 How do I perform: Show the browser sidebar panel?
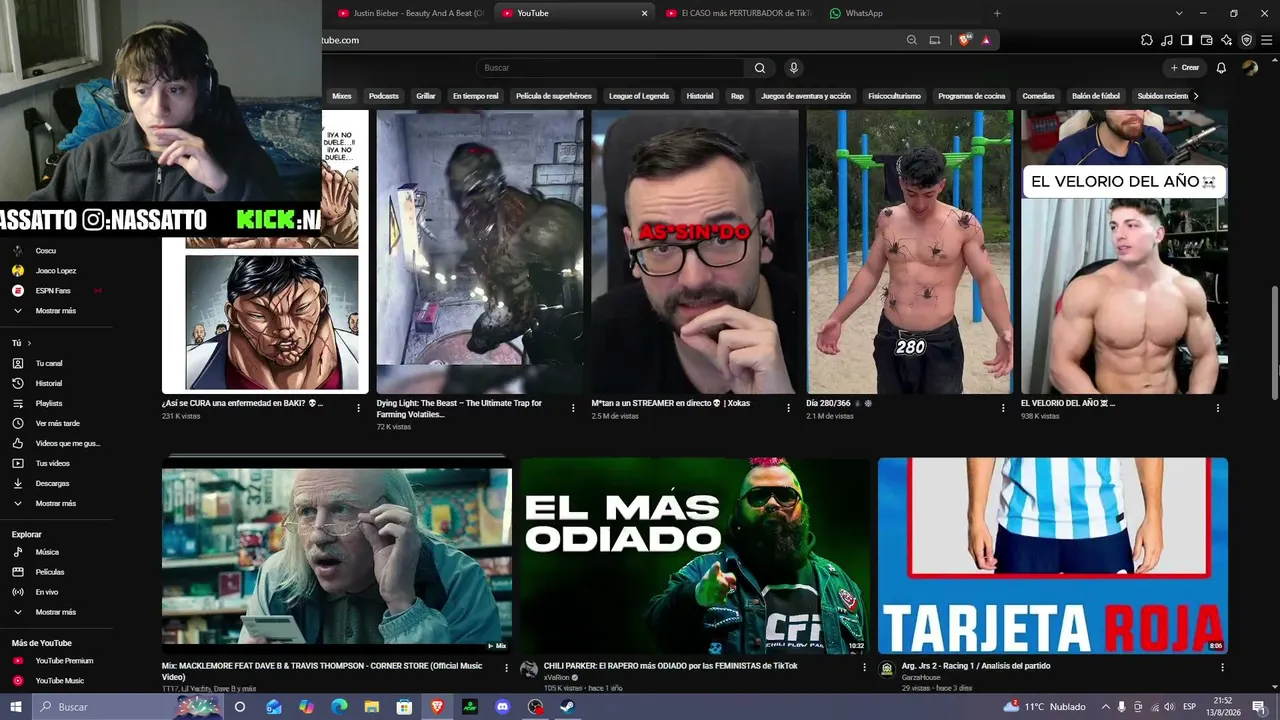tap(1186, 40)
